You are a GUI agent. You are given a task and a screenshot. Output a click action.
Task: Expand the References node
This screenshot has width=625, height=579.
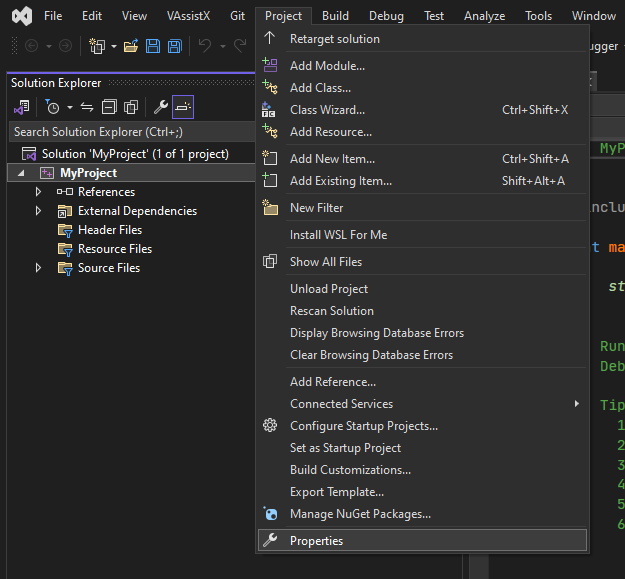coord(38,192)
